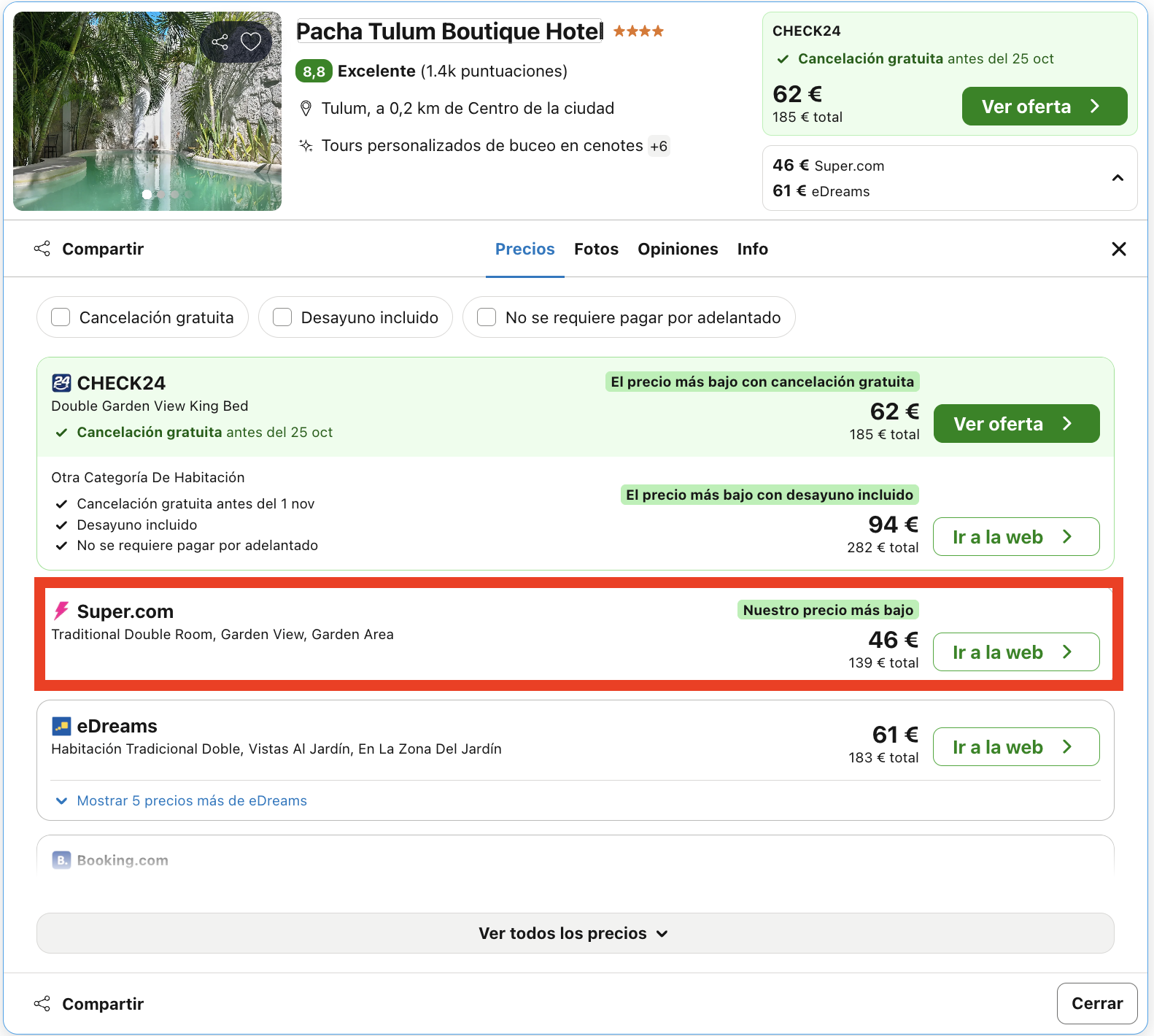
Task: Open Ir a la web for Super.com
Action: (1016, 652)
